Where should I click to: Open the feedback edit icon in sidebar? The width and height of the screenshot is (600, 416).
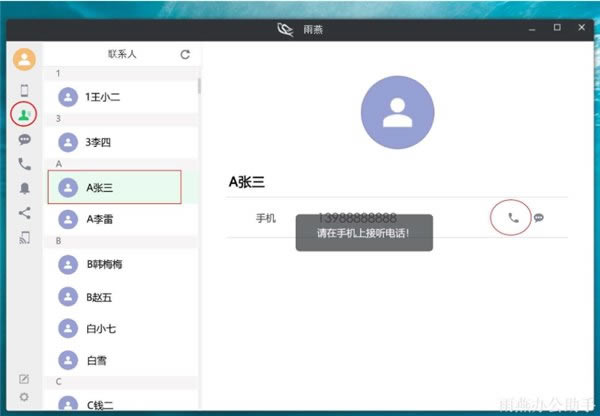tap(24, 379)
